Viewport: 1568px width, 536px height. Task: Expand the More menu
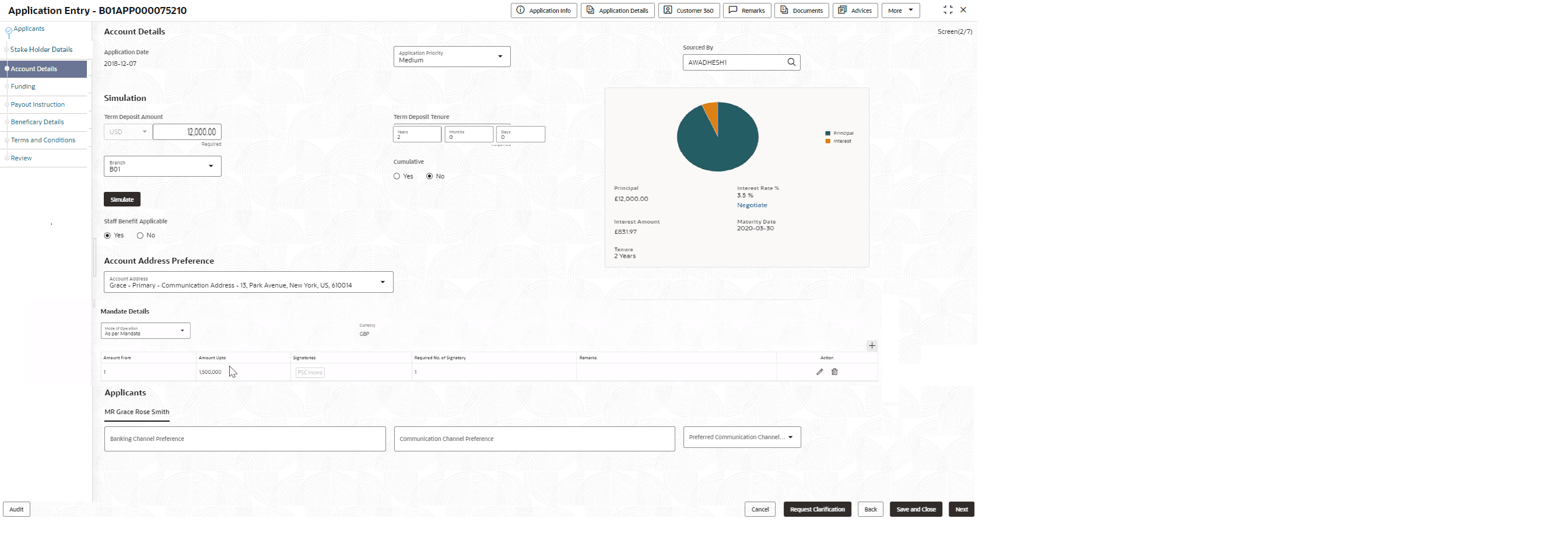[x=901, y=10]
